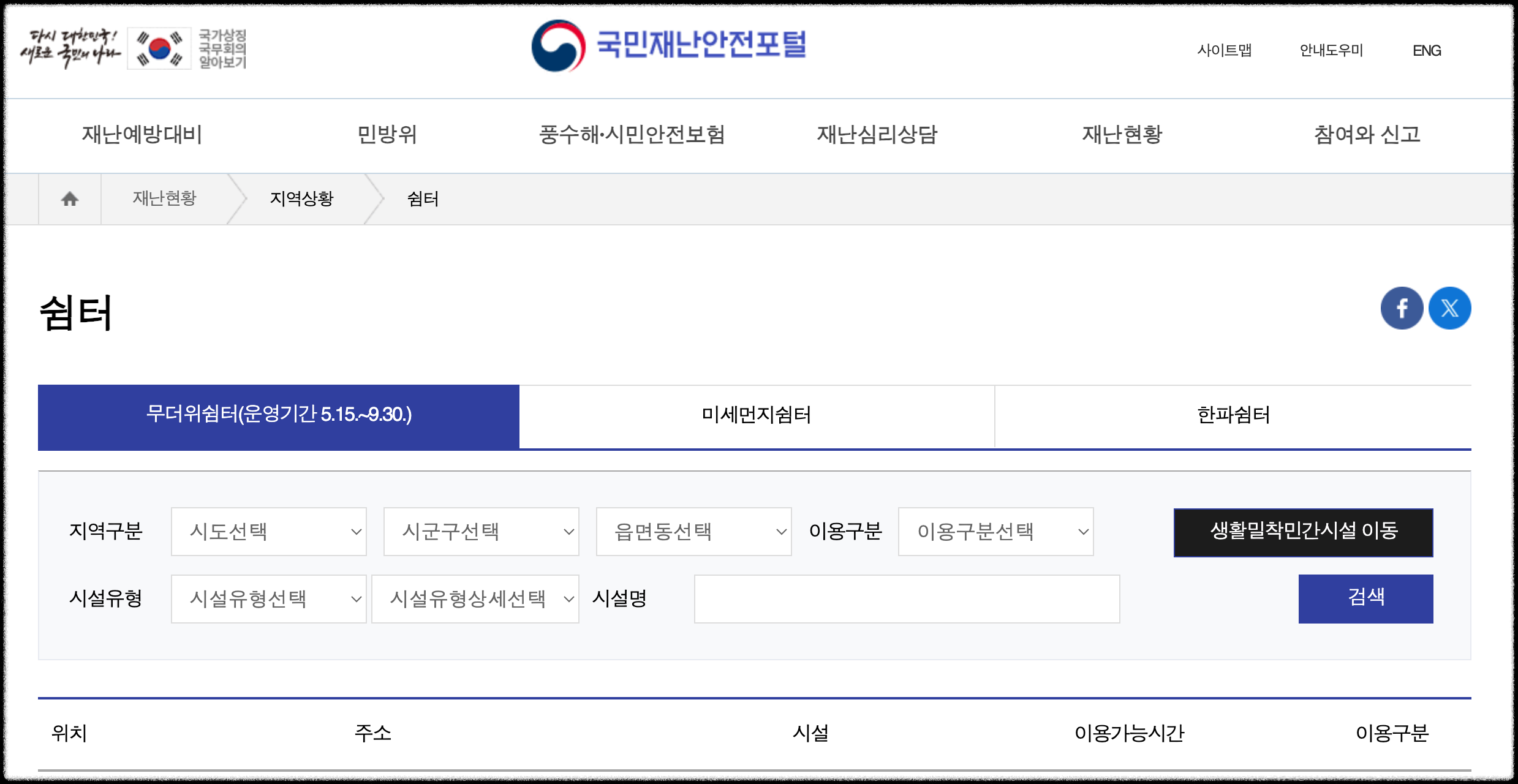The height and width of the screenshot is (784, 1518).
Task: Switch to the 미세먼지쉼터 tab
Action: (757, 415)
